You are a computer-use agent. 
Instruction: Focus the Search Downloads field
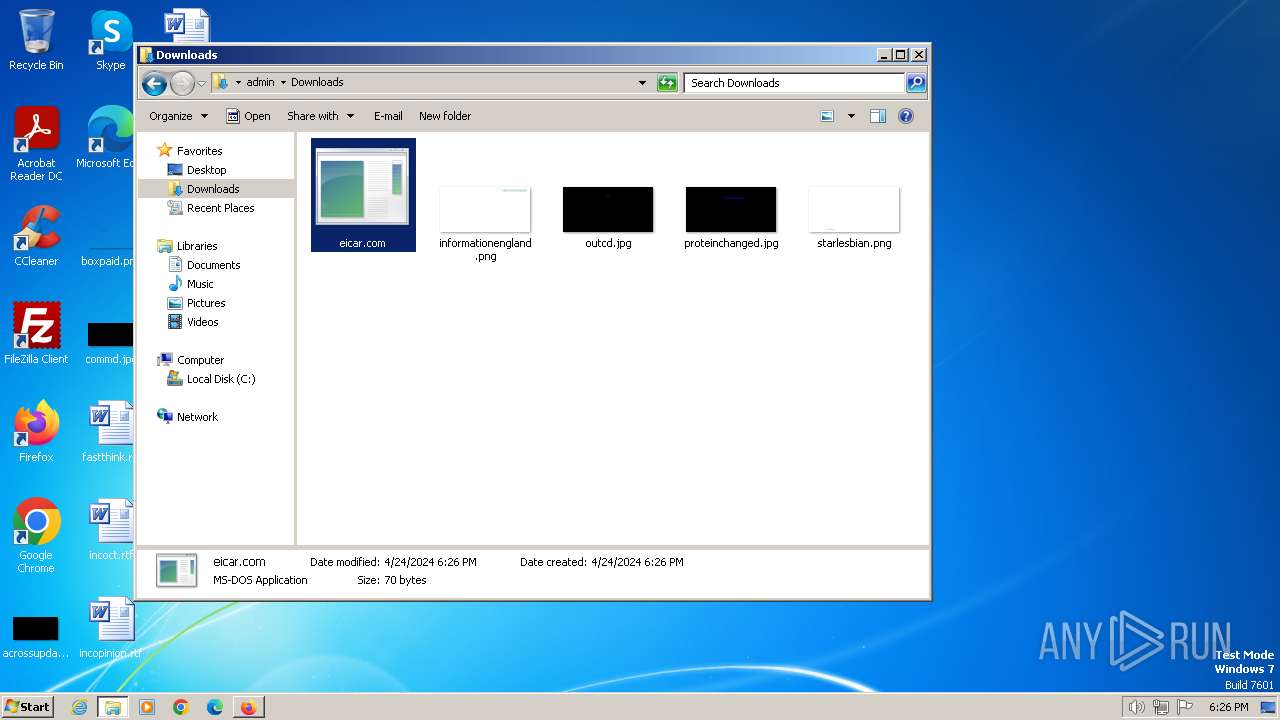(795, 83)
